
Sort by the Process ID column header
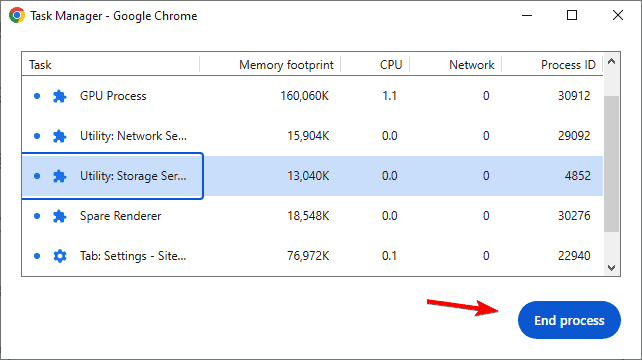click(568, 65)
